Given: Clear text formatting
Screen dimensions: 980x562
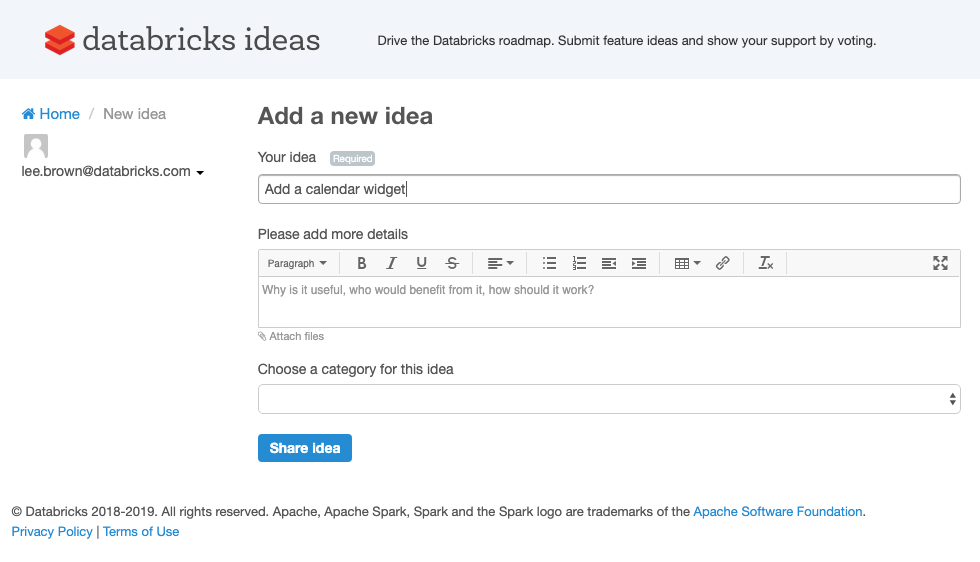Looking at the screenshot, I should [766, 263].
